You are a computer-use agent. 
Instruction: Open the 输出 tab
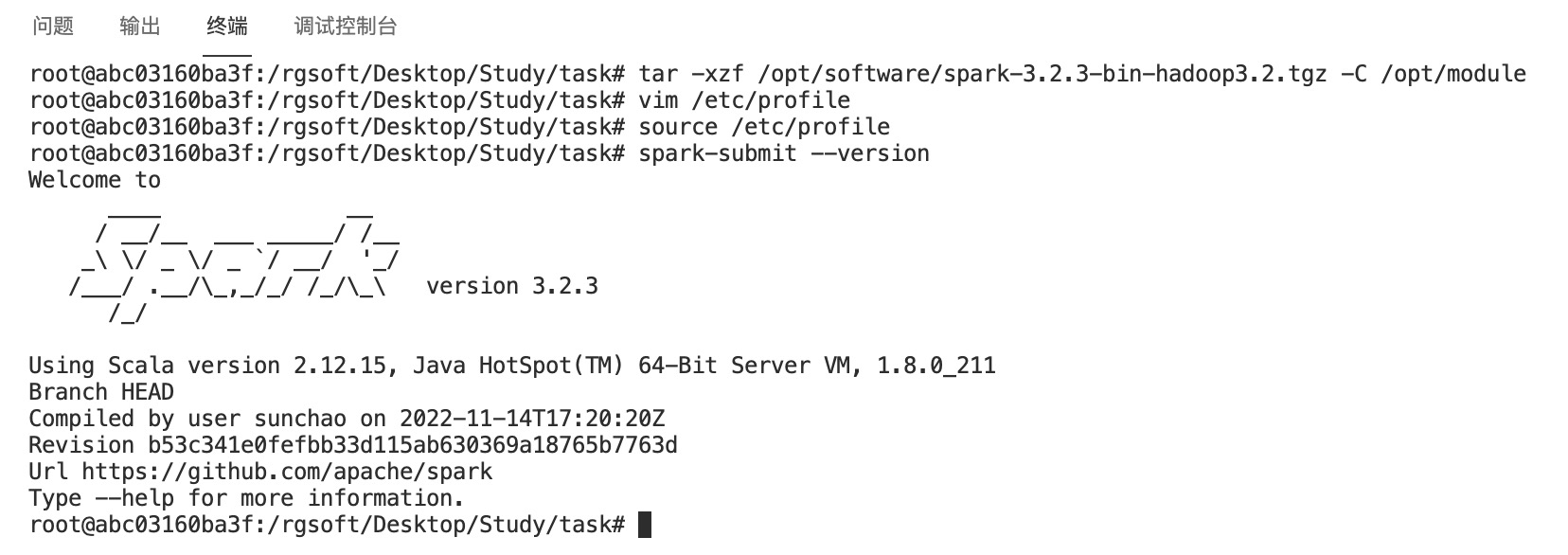click(140, 27)
